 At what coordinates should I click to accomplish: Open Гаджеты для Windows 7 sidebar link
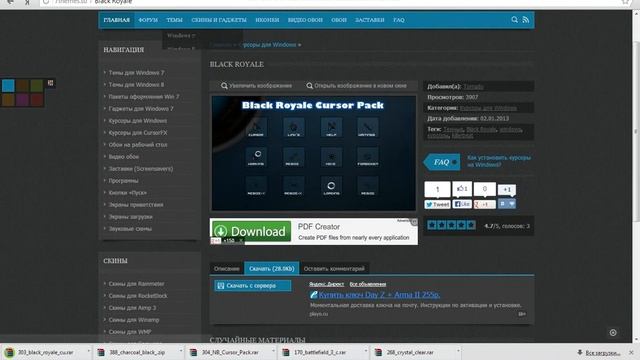point(141,109)
